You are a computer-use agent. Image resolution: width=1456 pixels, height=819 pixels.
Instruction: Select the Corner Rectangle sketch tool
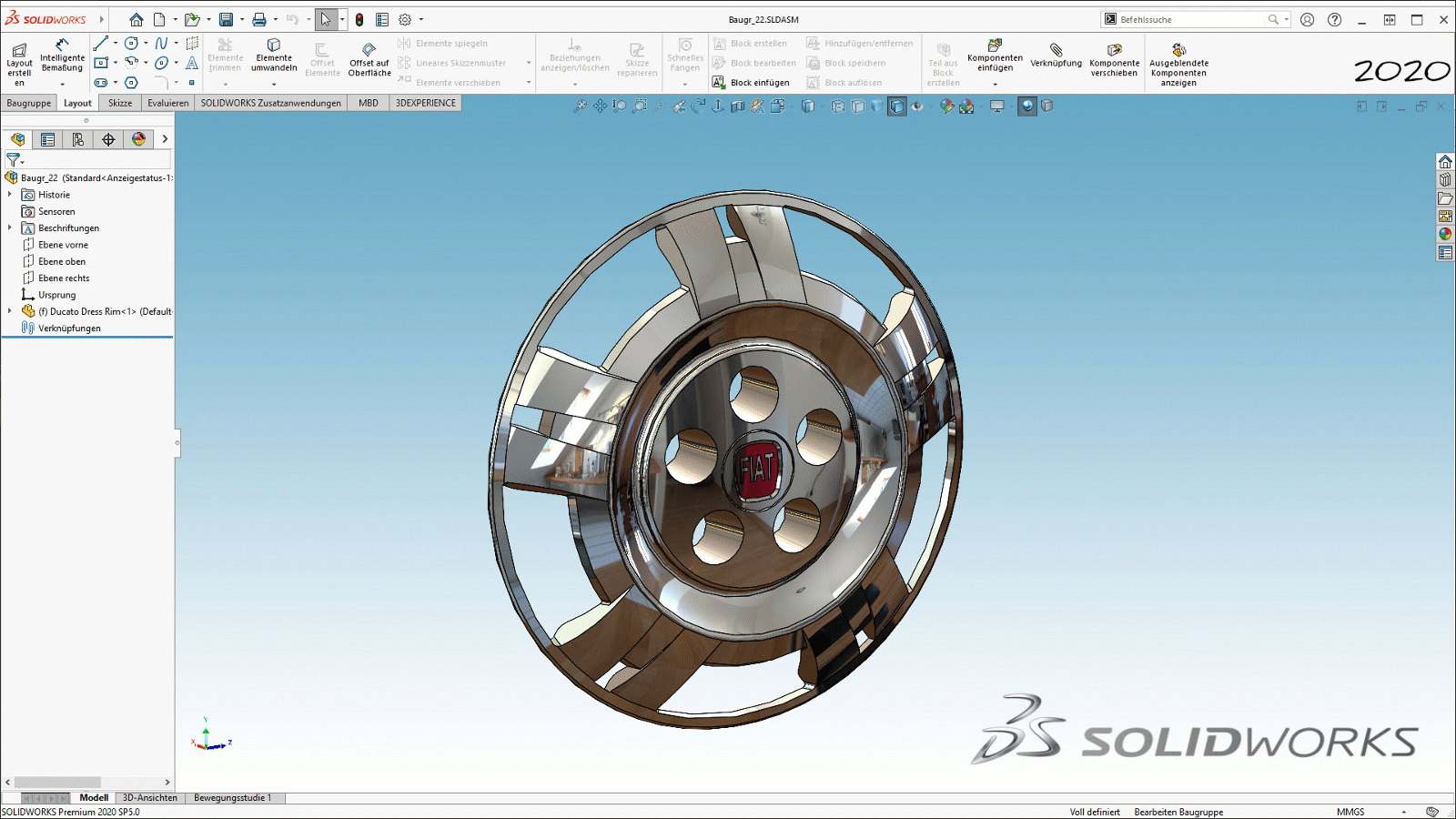tap(101, 63)
